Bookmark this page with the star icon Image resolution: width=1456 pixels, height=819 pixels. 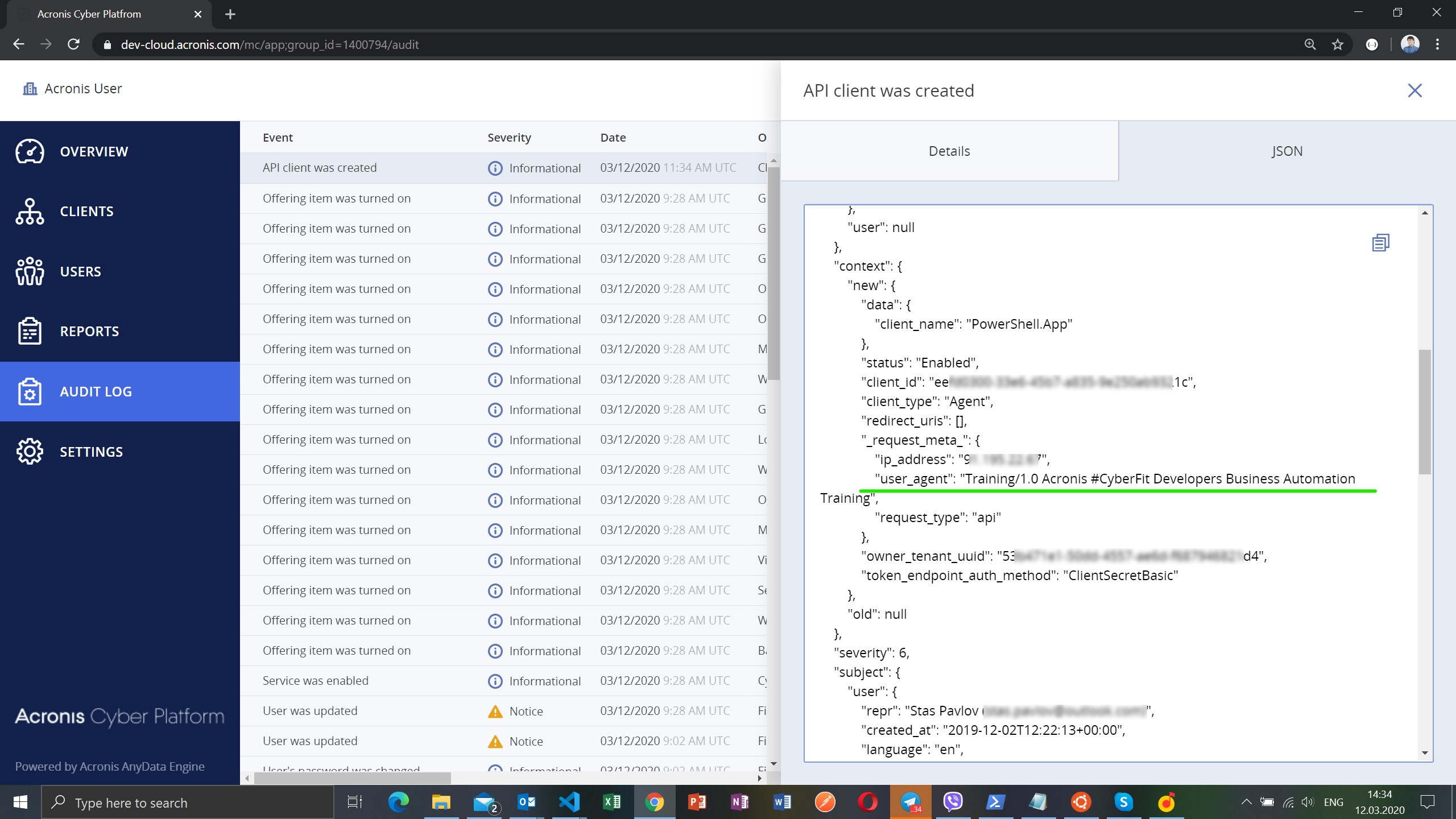pos(1337,44)
